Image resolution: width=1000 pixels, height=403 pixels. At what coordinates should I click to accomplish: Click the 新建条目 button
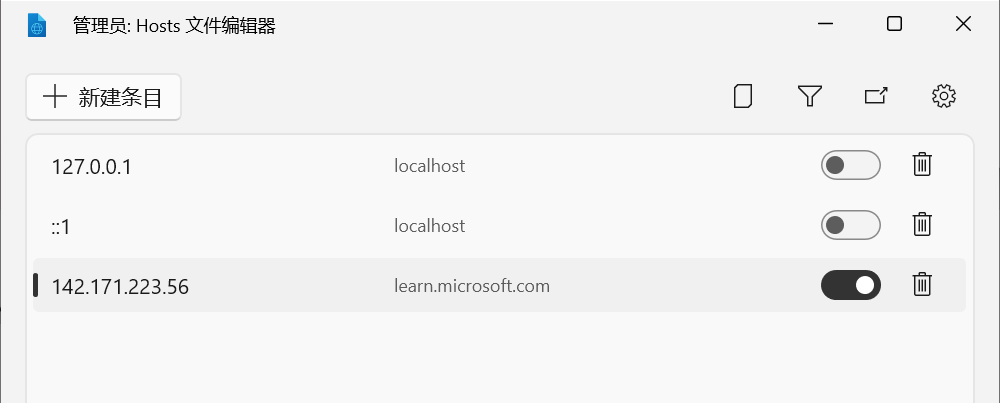[103, 97]
